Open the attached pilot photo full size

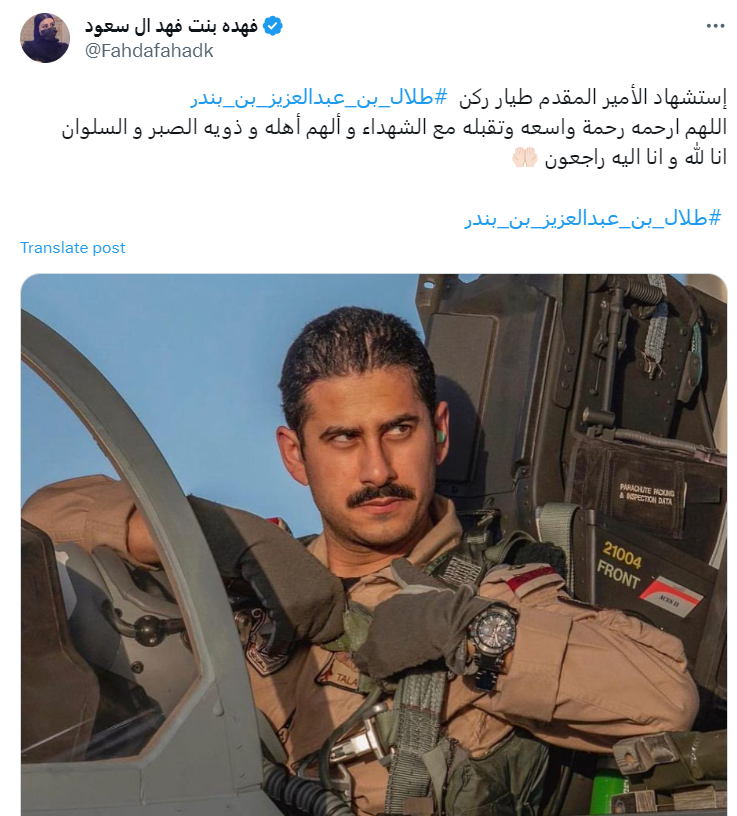tap(374, 544)
